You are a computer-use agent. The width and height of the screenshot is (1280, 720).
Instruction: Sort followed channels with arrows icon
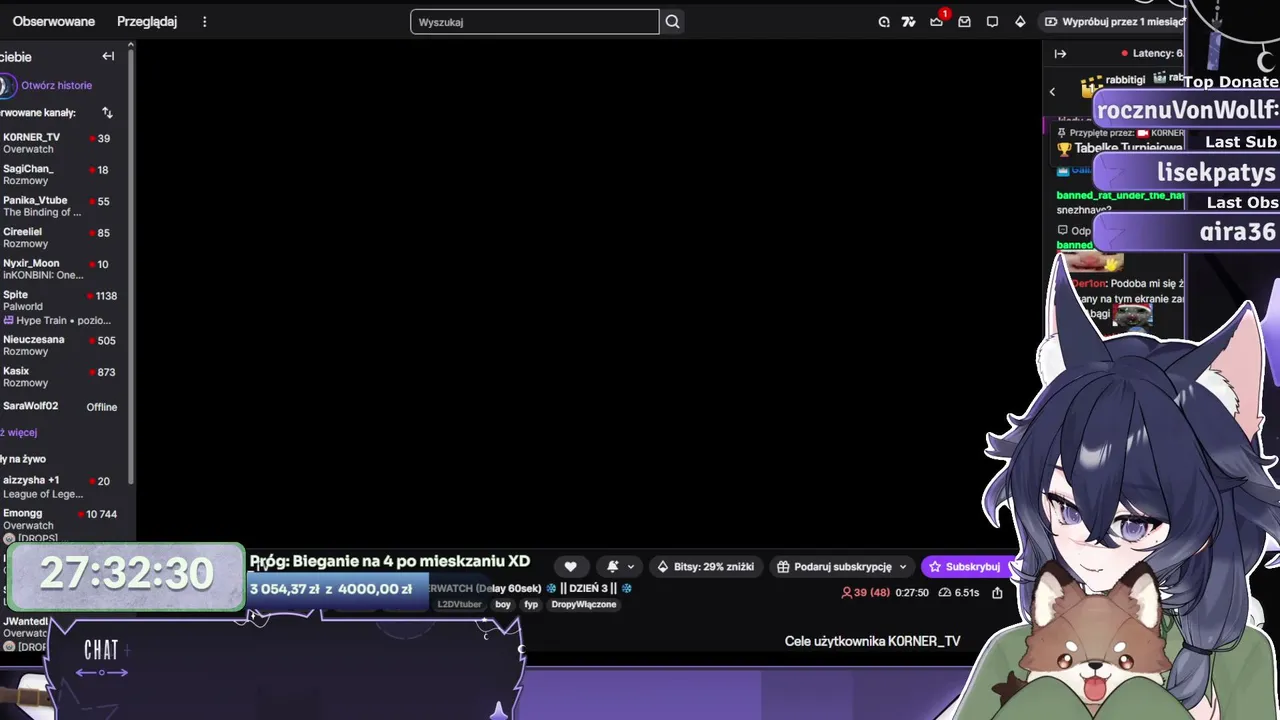click(107, 113)
